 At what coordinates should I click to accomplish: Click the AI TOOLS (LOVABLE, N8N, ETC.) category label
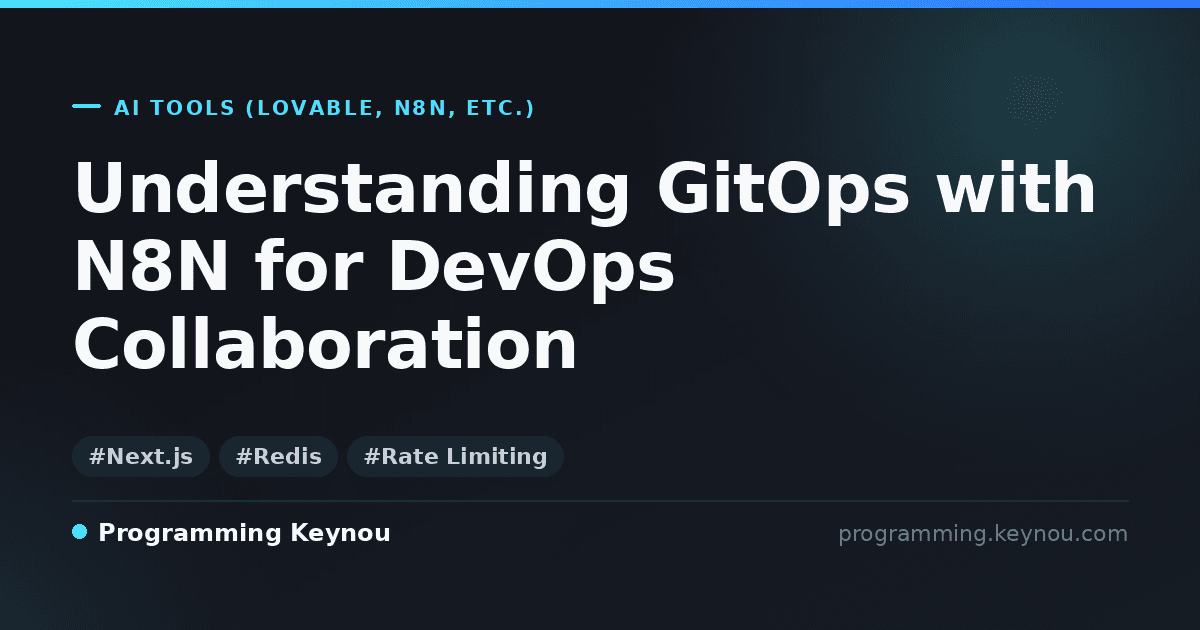pyautogui.click(x=324, y=108)
